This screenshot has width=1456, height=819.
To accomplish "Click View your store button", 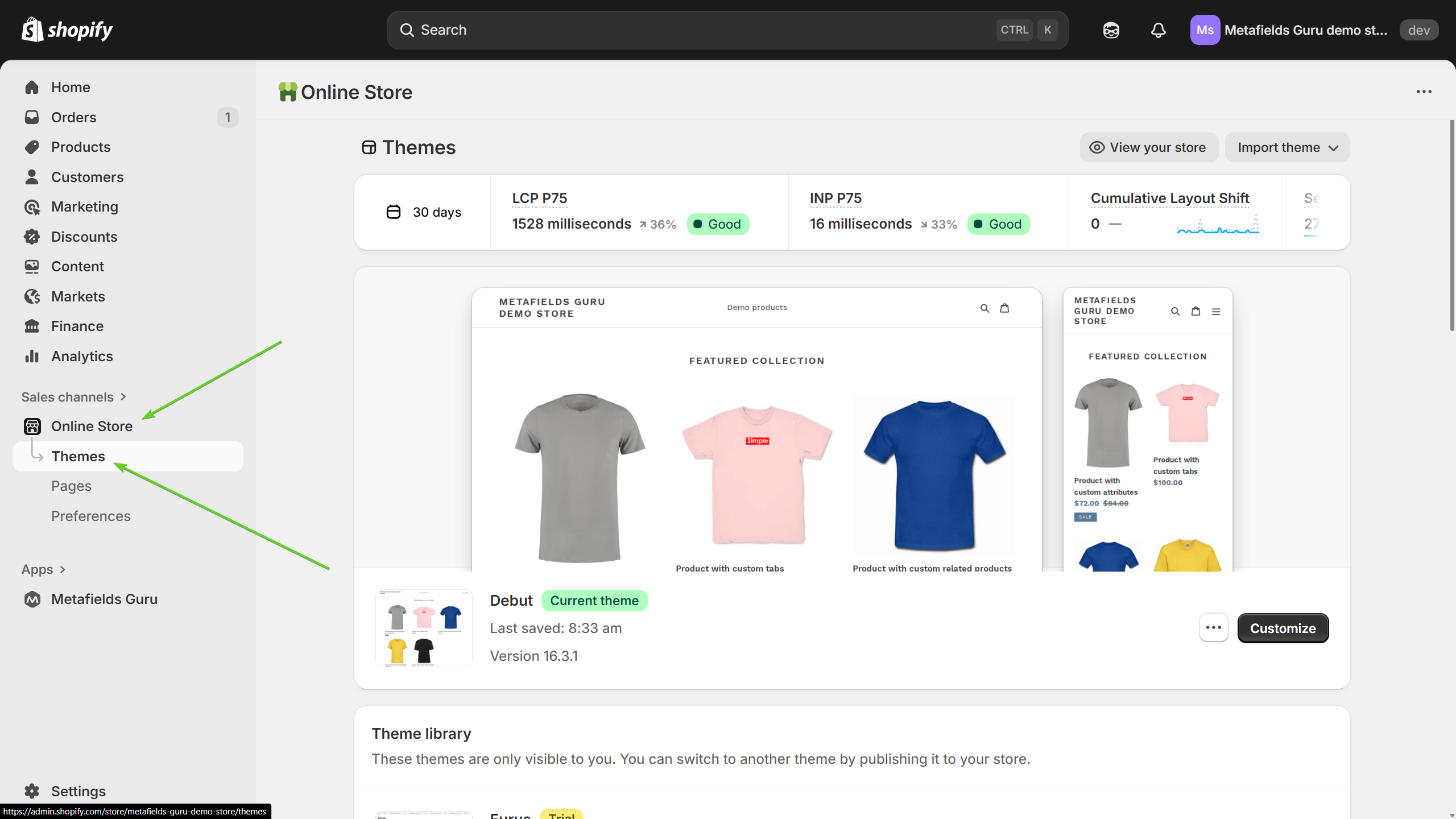I will click(x=1148, y=147).
